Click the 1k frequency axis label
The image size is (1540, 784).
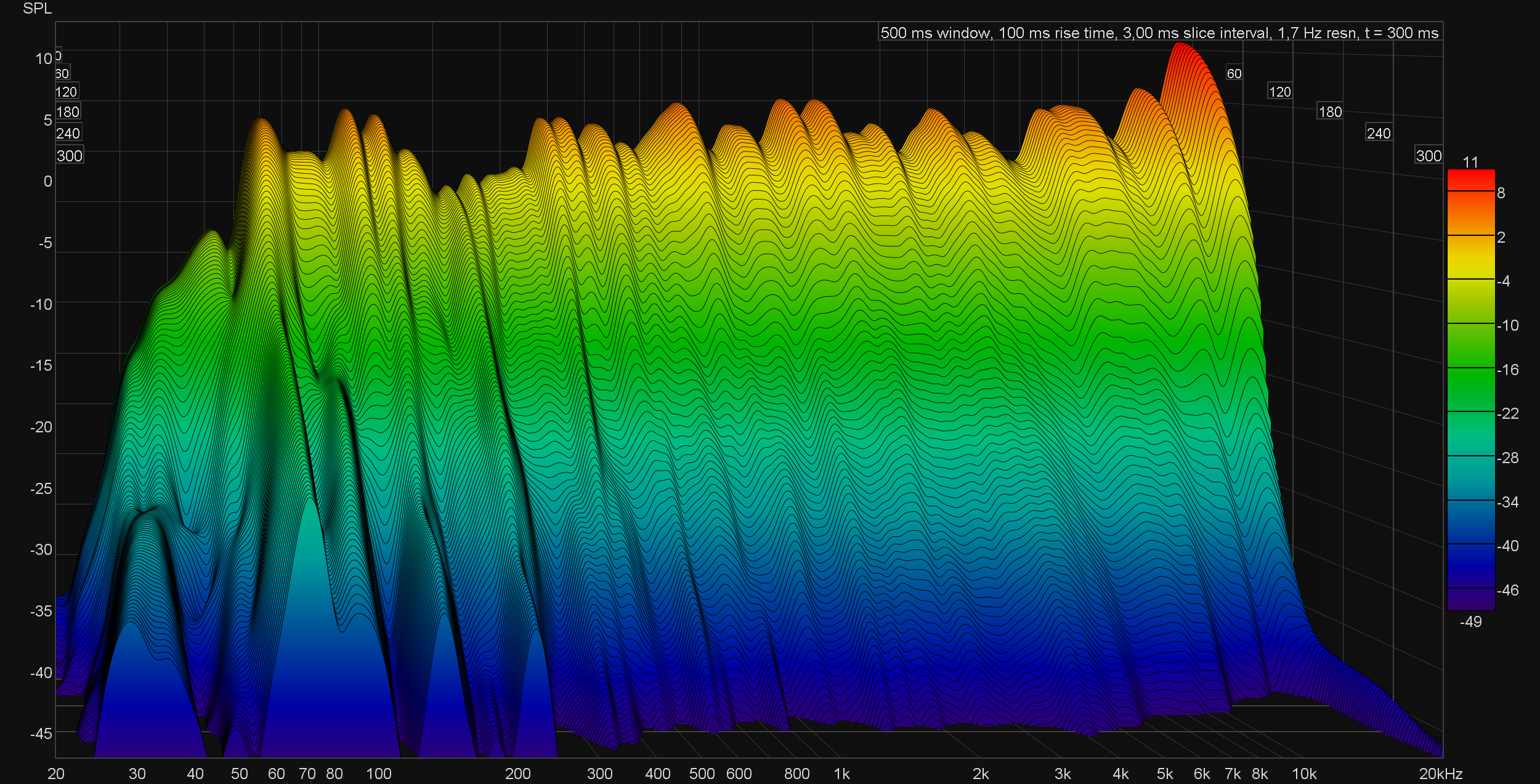tap(841, 774)
